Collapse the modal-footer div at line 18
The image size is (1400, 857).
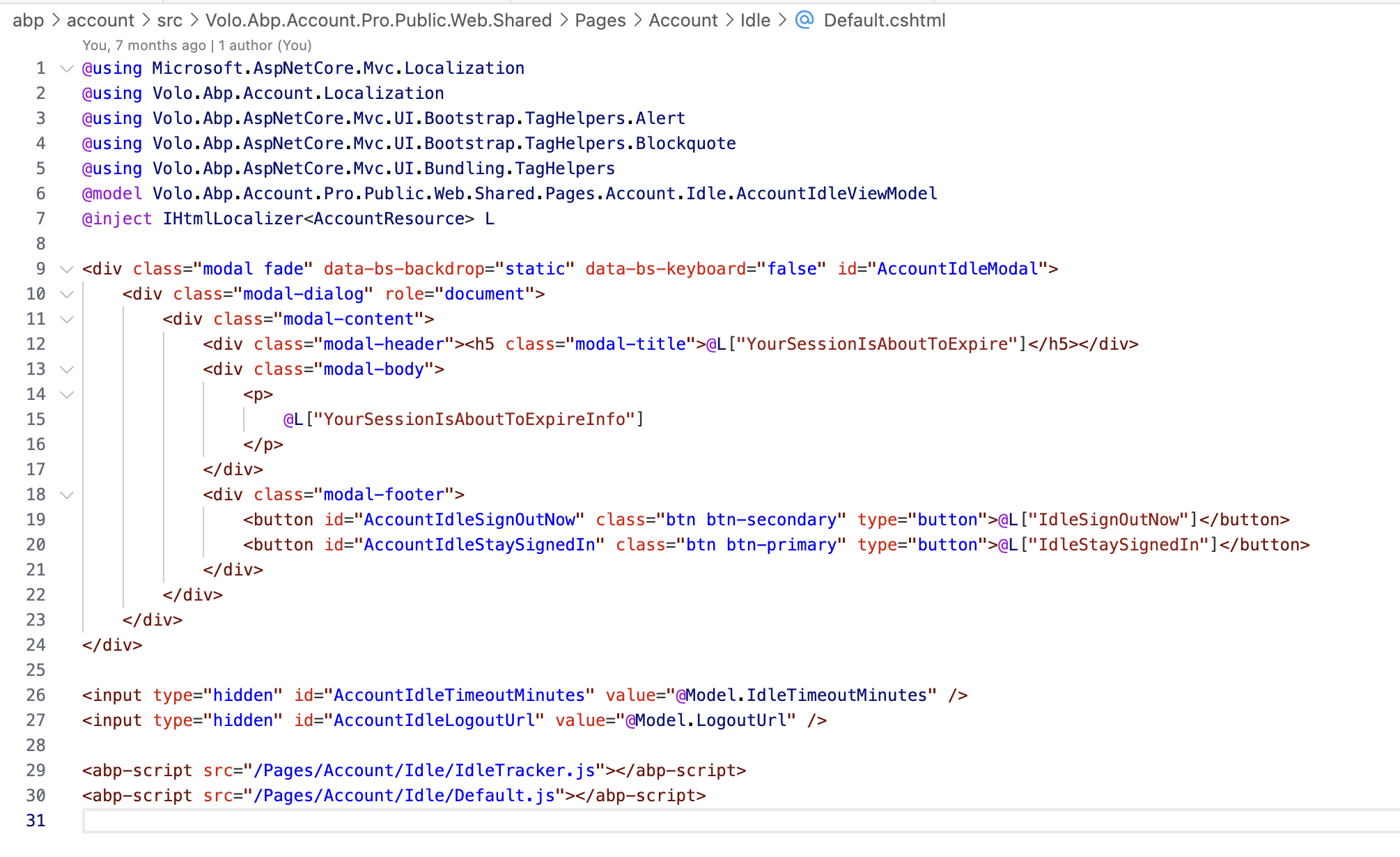pos(67,495)
